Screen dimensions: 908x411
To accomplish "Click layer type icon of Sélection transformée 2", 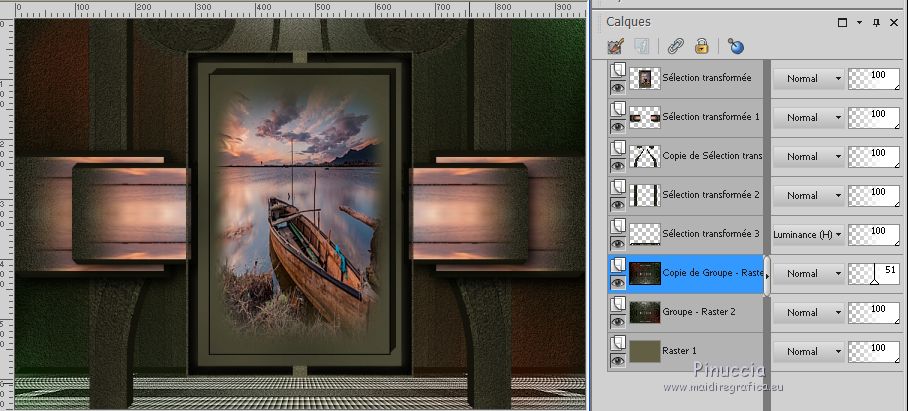I will pyautogui.click(x=617, y=186).
